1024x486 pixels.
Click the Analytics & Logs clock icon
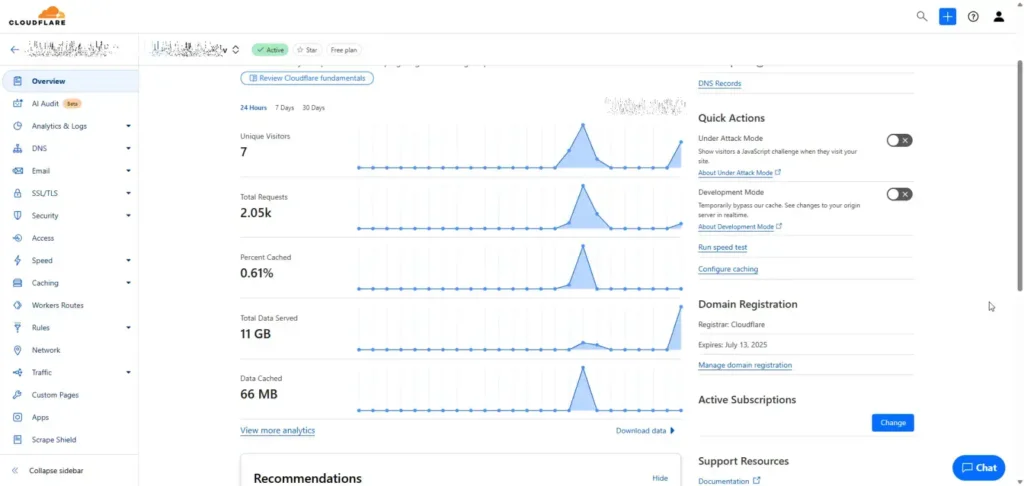pos(18,126)
